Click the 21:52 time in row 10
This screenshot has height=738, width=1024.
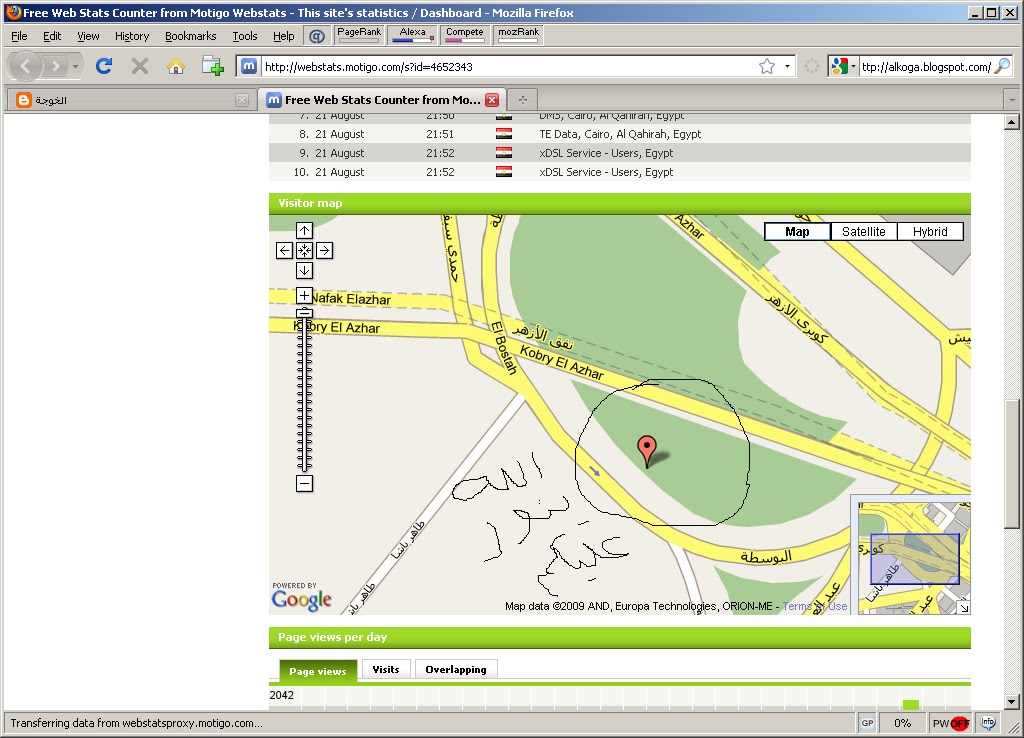(x=440, y=172)
